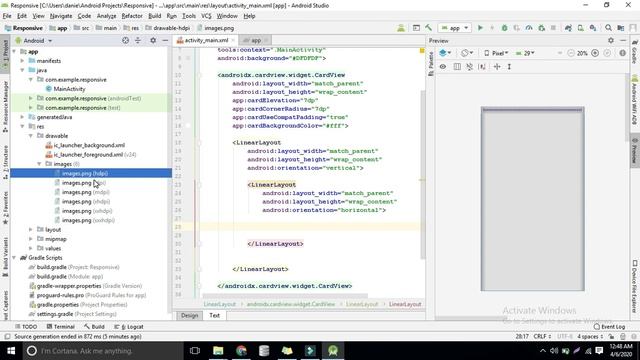Open orientation dropdown in preview
640x360 pixels.
tap(467, 53)
